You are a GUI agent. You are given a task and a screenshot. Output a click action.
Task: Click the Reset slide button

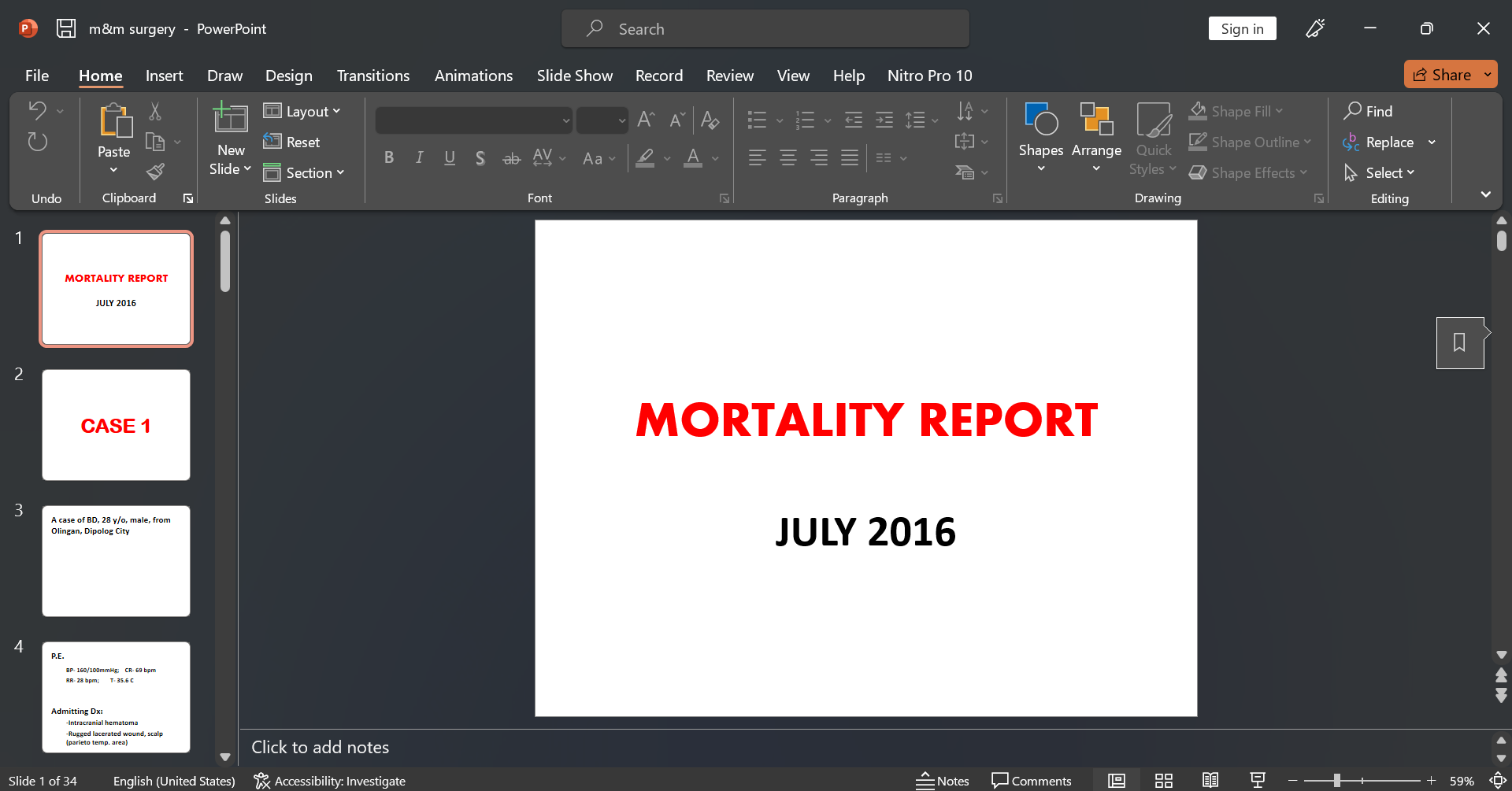click(292, 142)
